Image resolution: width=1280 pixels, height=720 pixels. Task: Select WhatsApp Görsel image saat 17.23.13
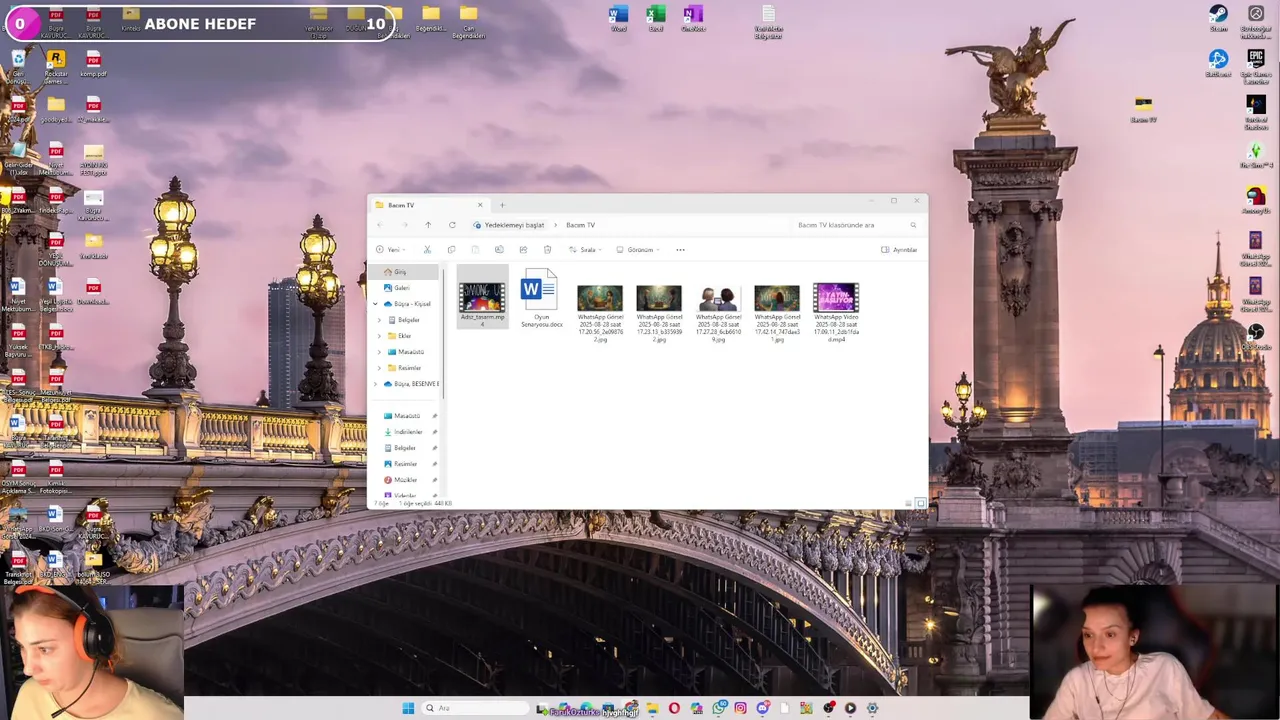coord(659,312)
